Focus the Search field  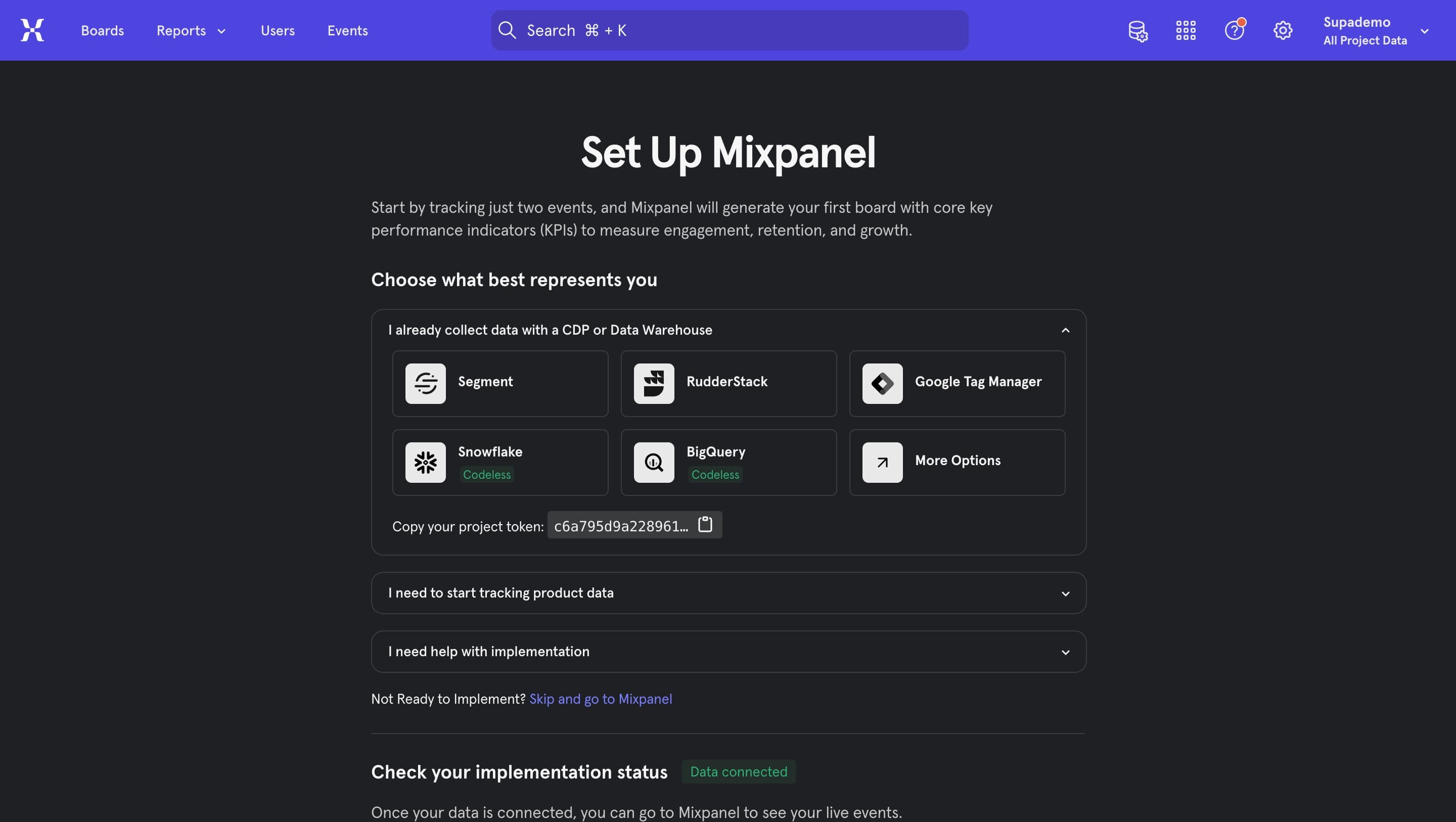(730, 30)
